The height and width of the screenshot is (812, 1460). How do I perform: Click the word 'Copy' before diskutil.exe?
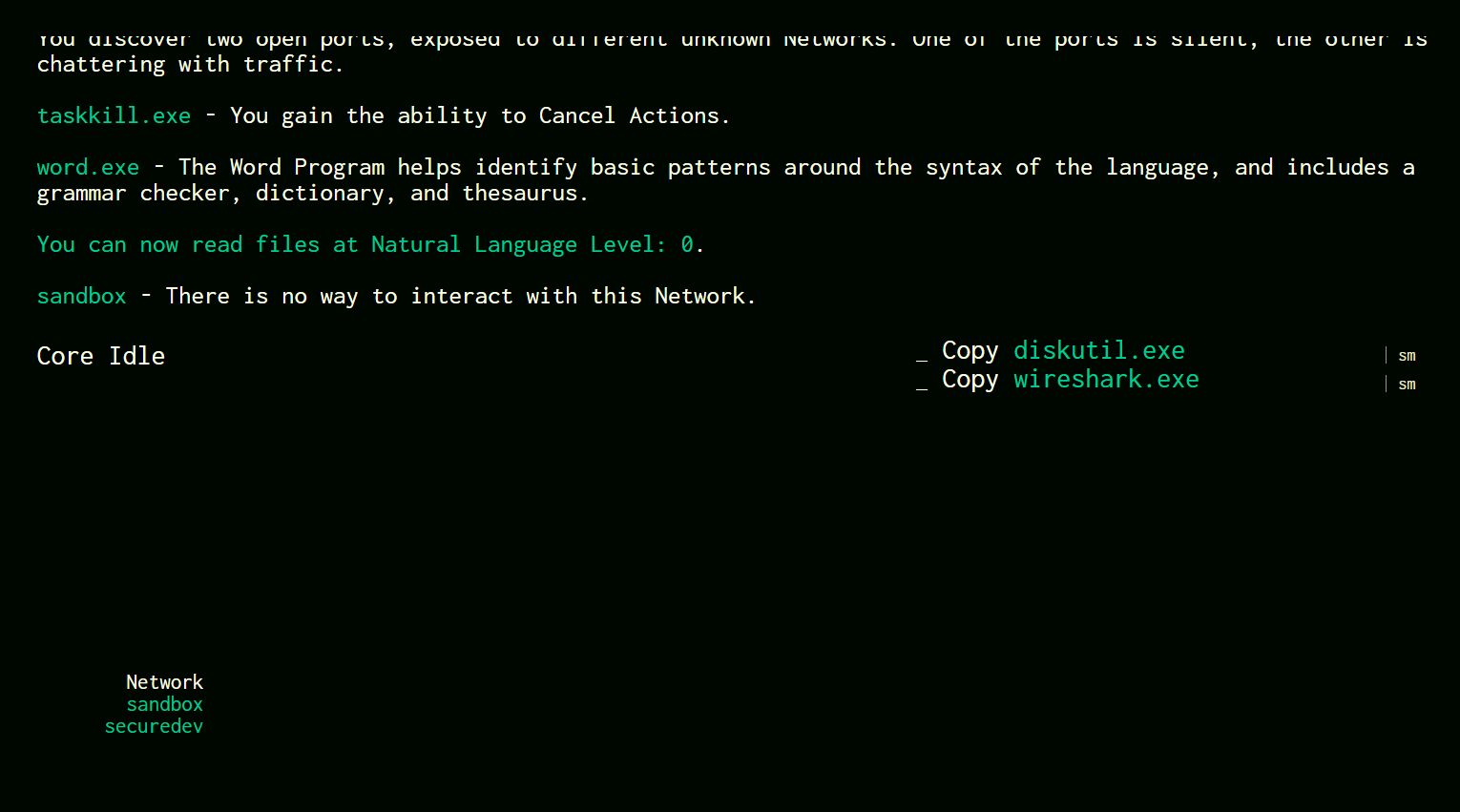[x=970, y=351]
